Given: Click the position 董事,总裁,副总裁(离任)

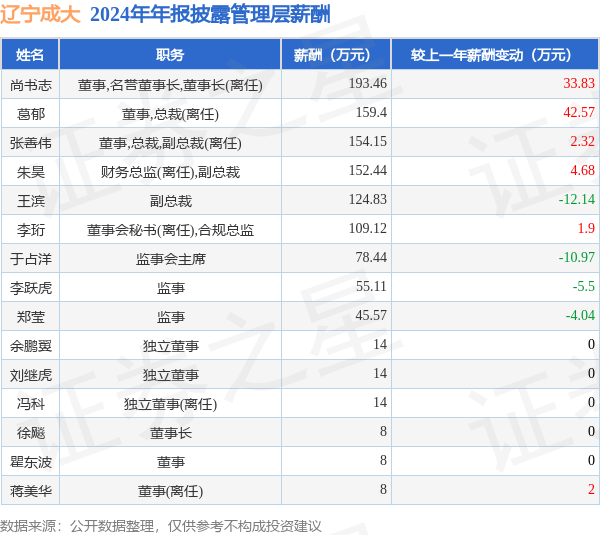Looking at the screenshot, I should [x=170, y=143].
